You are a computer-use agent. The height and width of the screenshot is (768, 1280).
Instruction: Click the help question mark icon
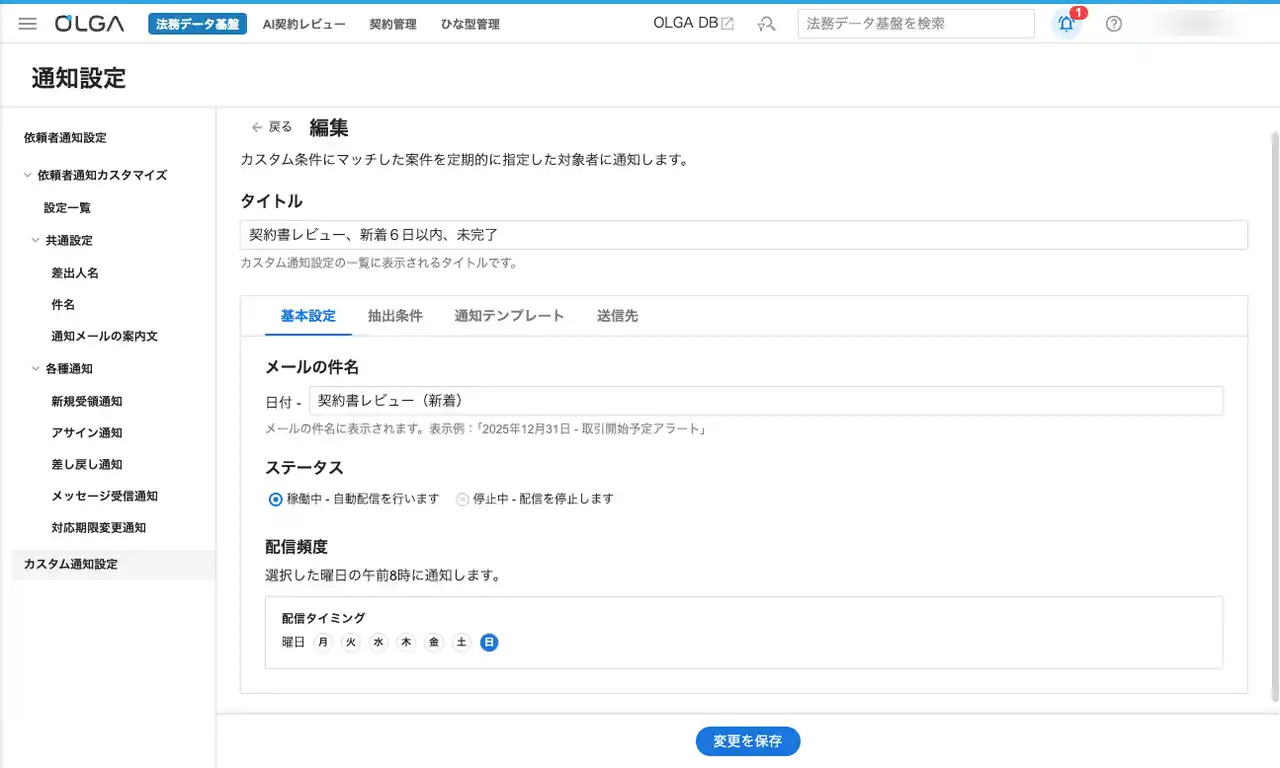[1114, 24]
